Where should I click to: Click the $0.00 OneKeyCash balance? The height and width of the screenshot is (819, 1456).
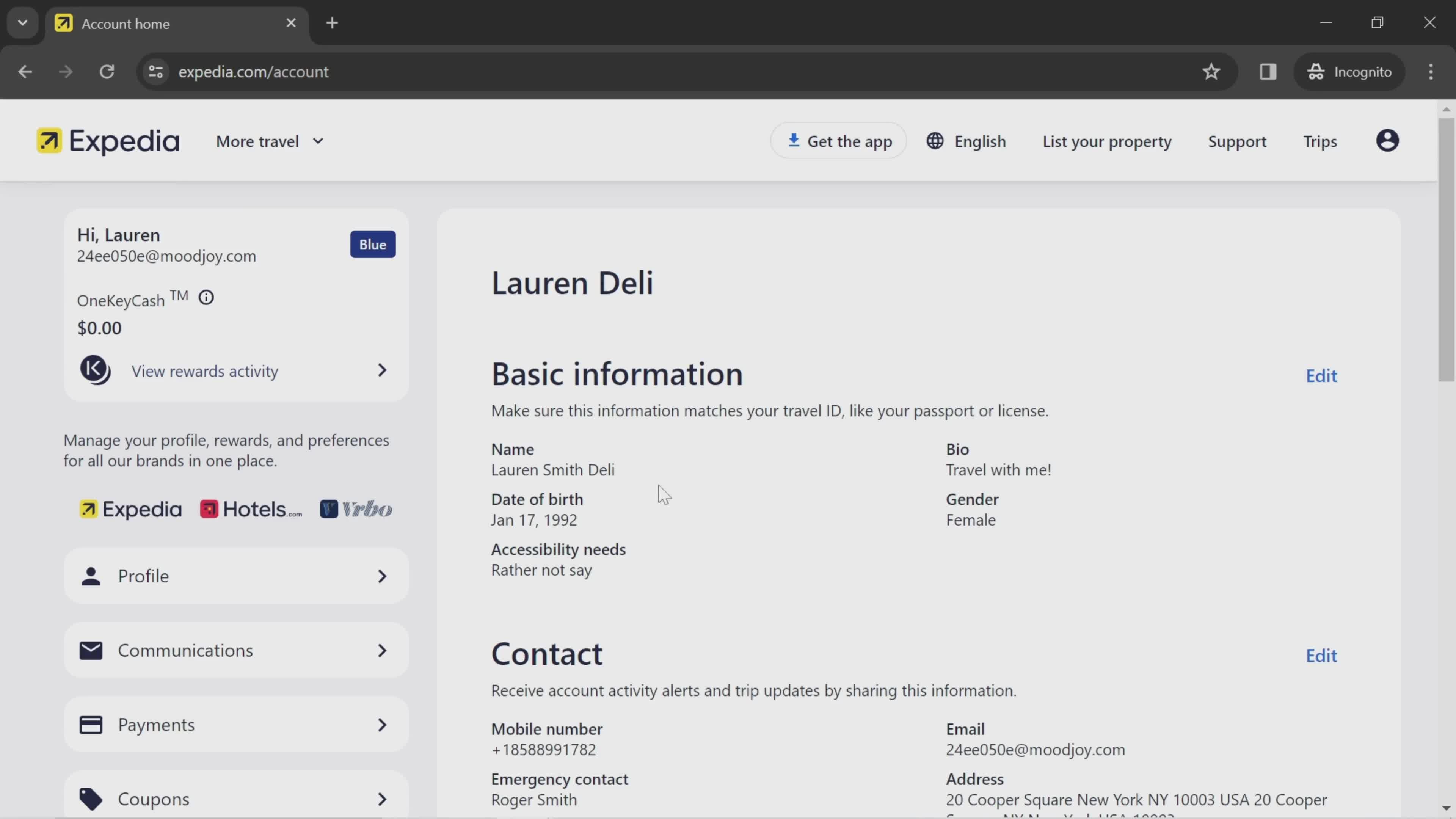(99, 328)
